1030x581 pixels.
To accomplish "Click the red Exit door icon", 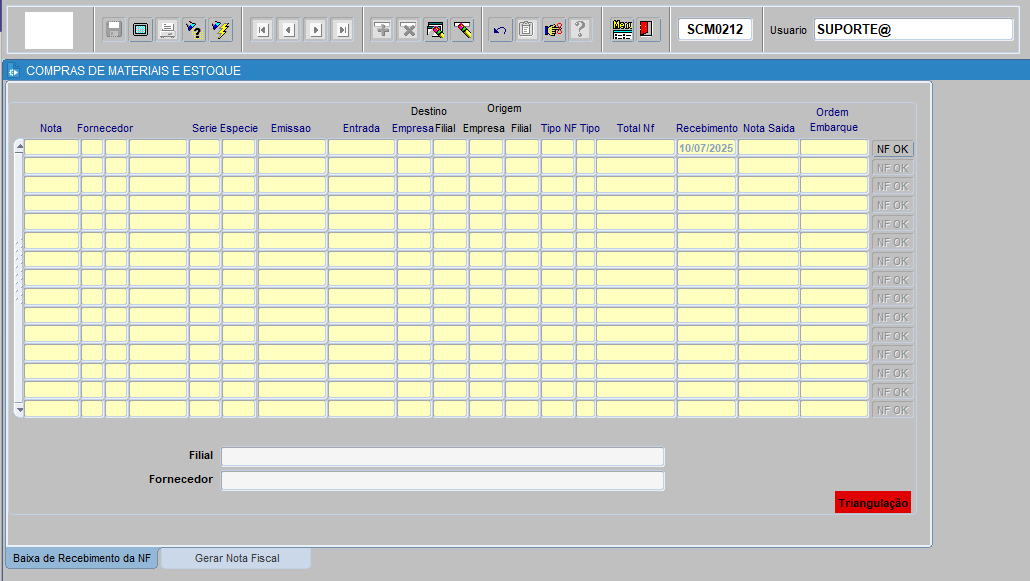I will [648, 30].
